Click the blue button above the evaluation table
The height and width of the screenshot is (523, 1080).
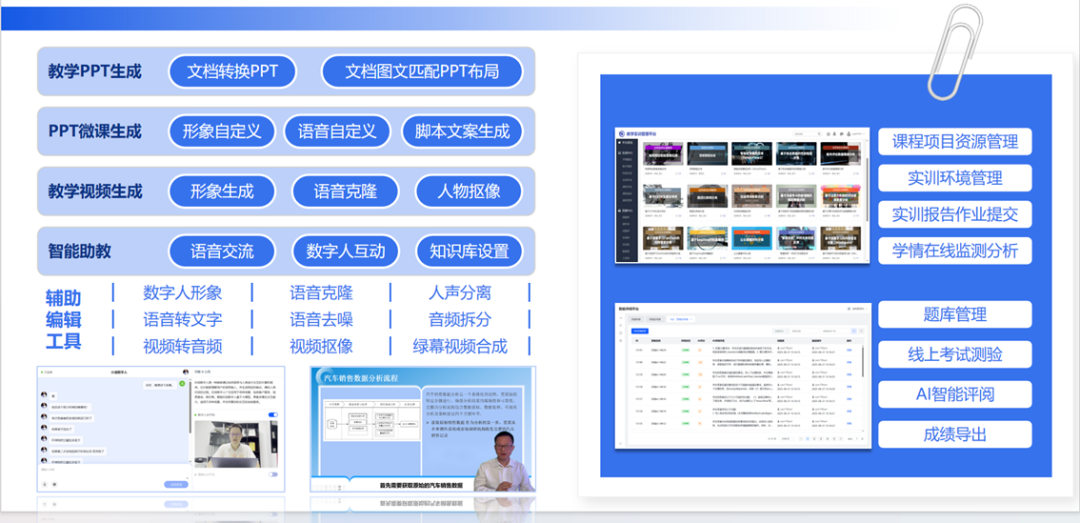640,331
